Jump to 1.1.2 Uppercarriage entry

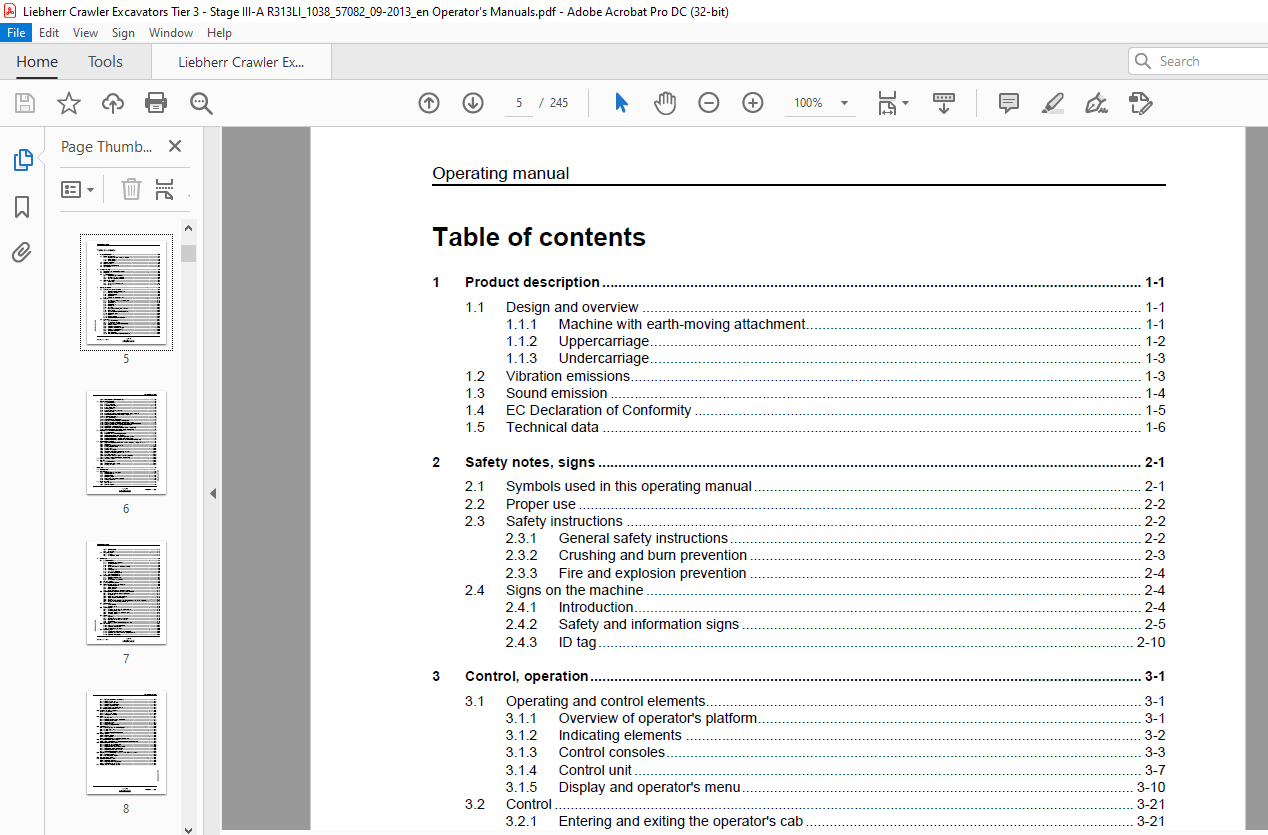(835, 341)
